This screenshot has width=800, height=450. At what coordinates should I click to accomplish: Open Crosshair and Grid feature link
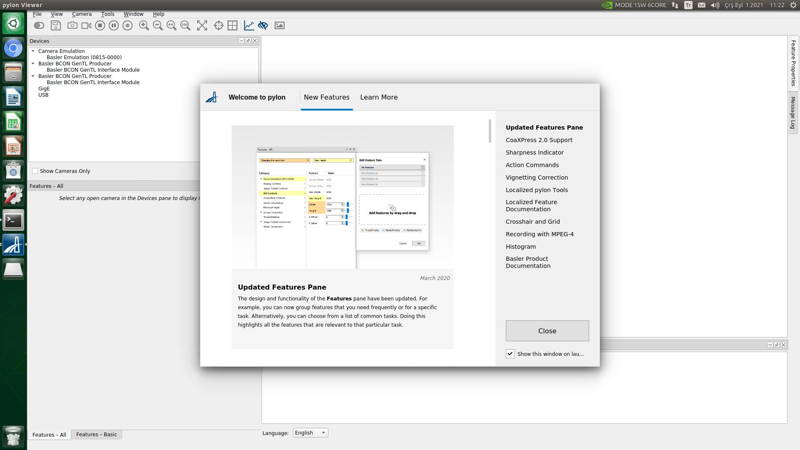click(x=533, y=221)
